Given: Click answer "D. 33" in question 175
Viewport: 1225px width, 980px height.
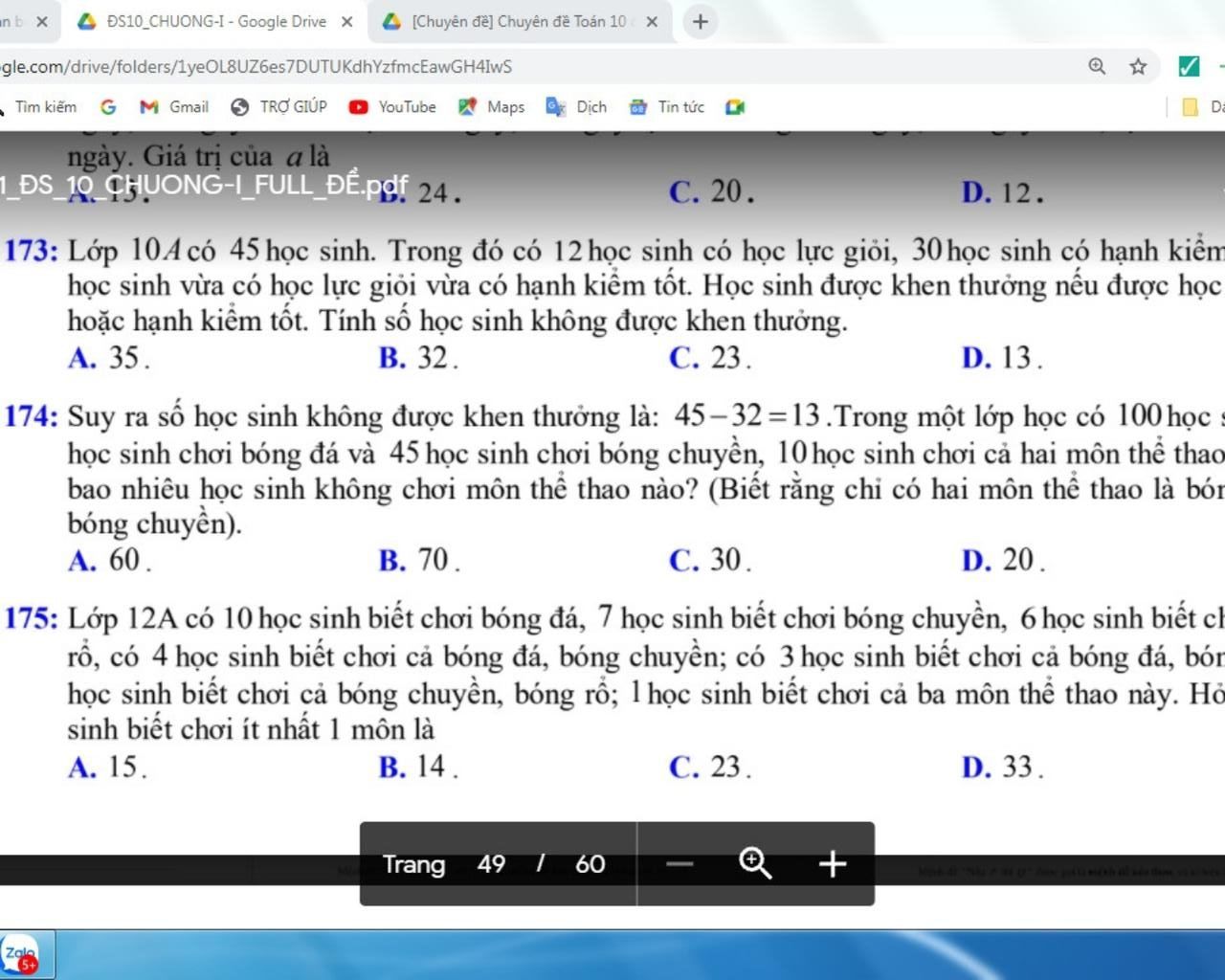Looking at the screenshot, I should [1002, 767].
